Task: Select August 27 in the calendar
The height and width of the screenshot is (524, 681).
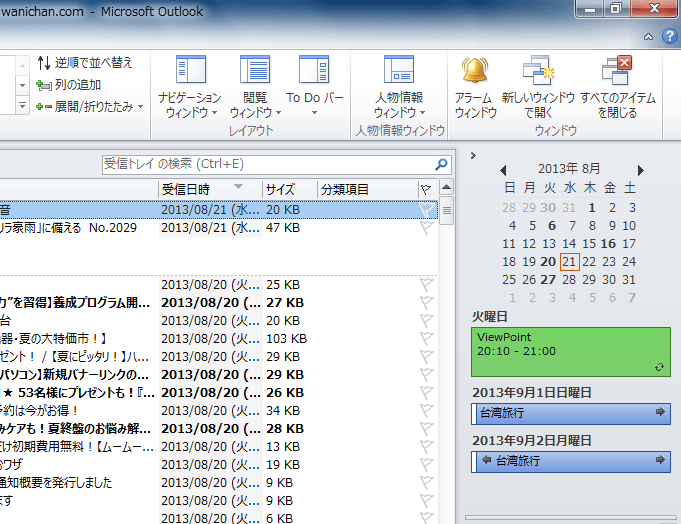Action: coord(549,280)
